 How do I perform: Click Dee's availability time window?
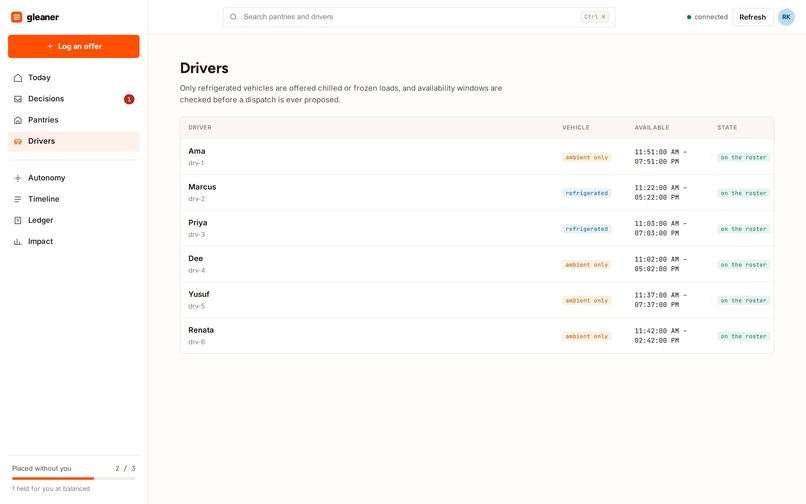point(661,264)
